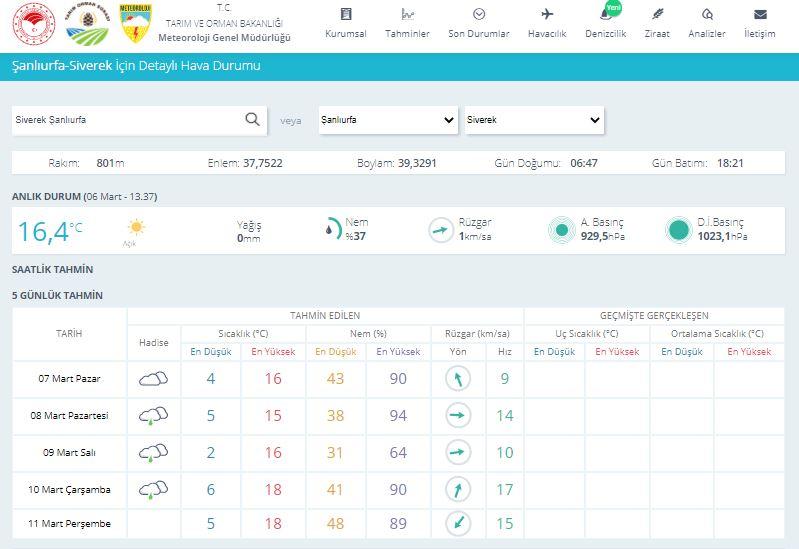The width and height of the screenshot is (799, 549).
Task: Click the green Yeni badge
Action: point(614,8)
